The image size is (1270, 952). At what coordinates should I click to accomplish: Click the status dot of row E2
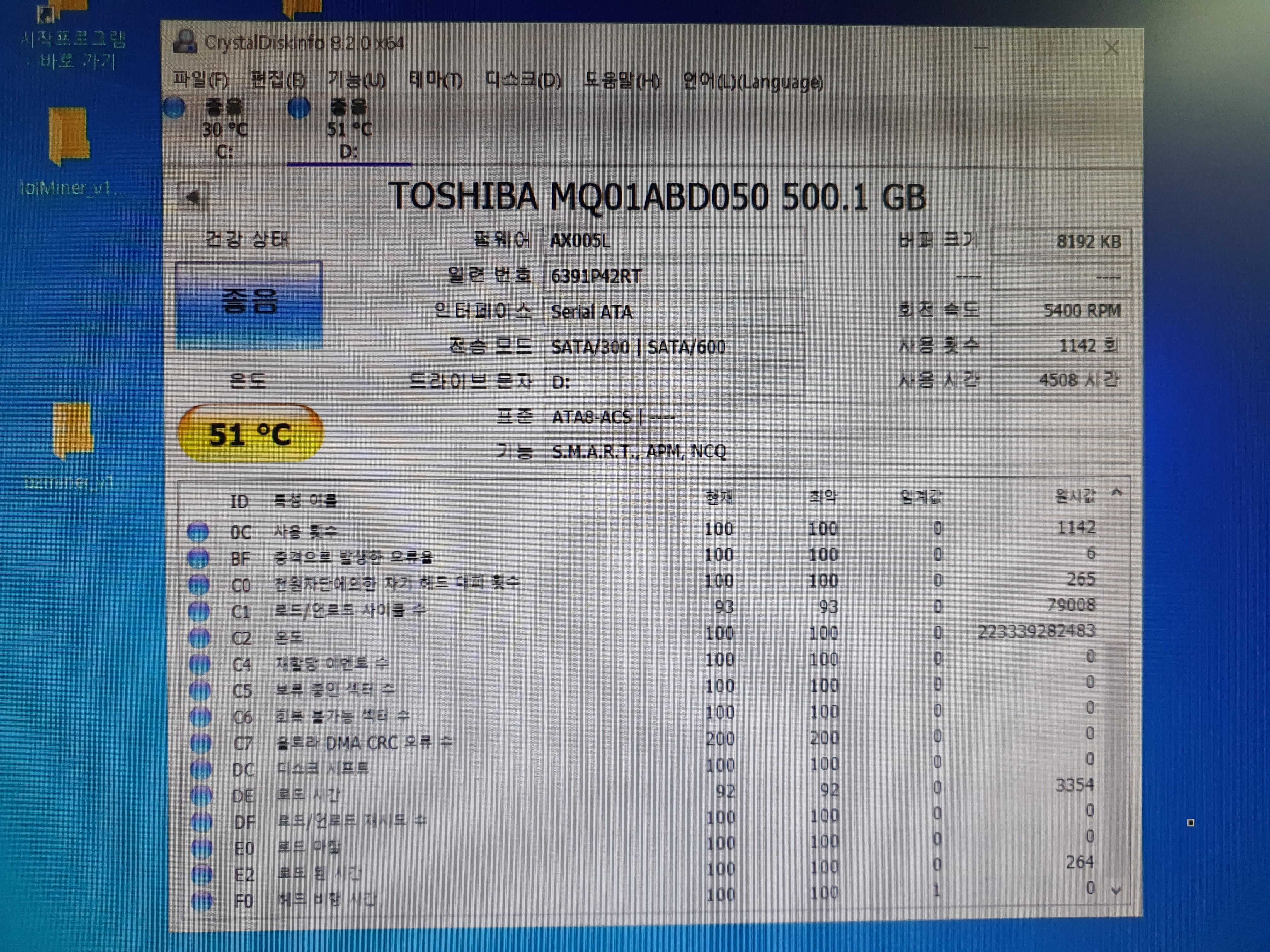coord(202,874)
